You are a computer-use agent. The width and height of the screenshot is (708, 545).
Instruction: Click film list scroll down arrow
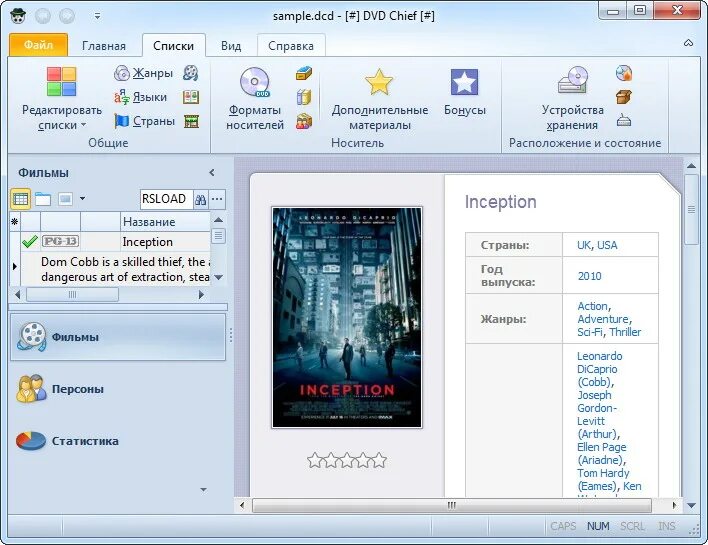[219, 277]
